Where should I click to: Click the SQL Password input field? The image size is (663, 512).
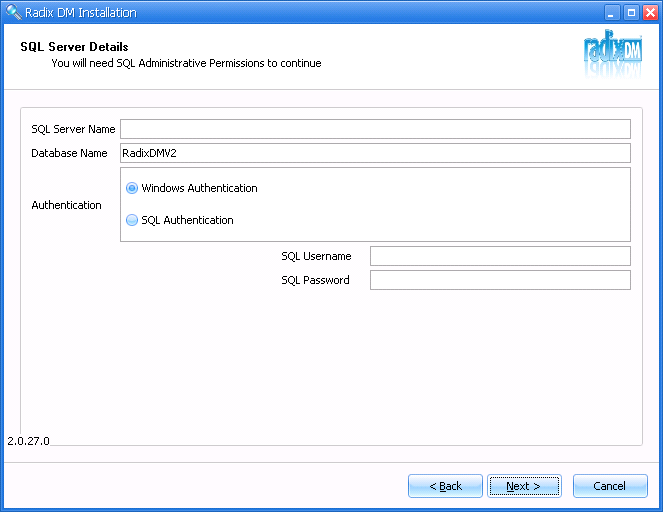500,280
